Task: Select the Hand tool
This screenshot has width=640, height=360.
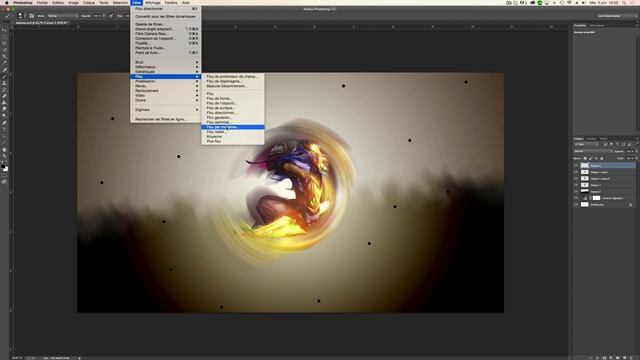Action: 4,149
